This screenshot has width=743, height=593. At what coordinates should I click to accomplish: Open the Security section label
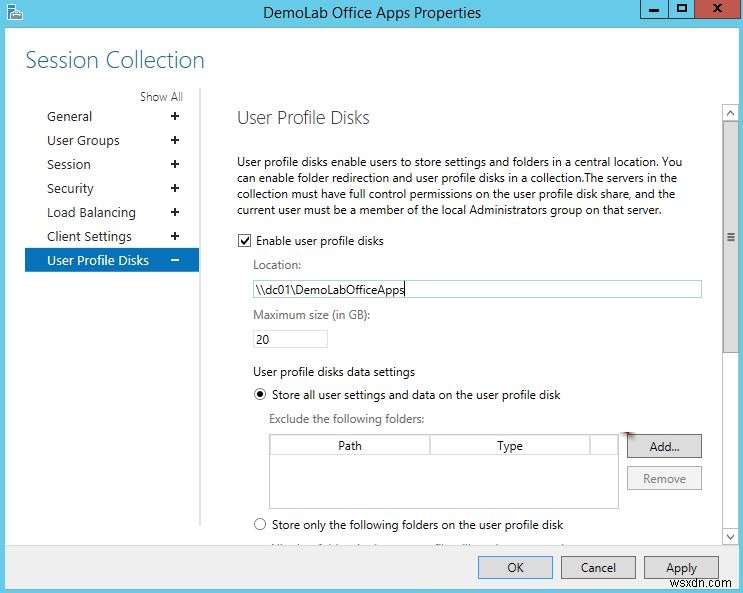pyautogui.click(x=70, y=189)
